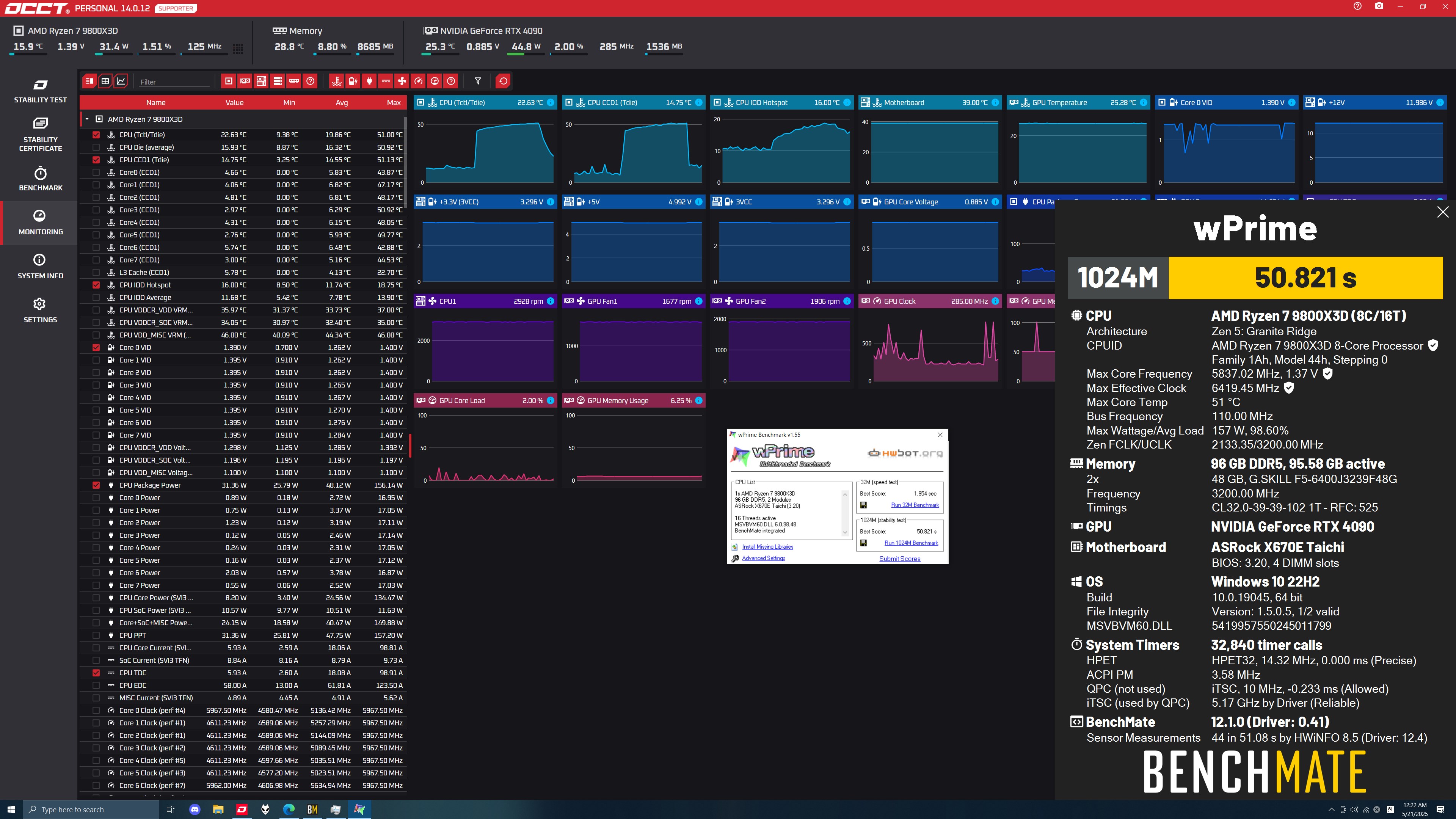
Task: Click info icon on GPU Core Load graph
Action: click(551, 401)
